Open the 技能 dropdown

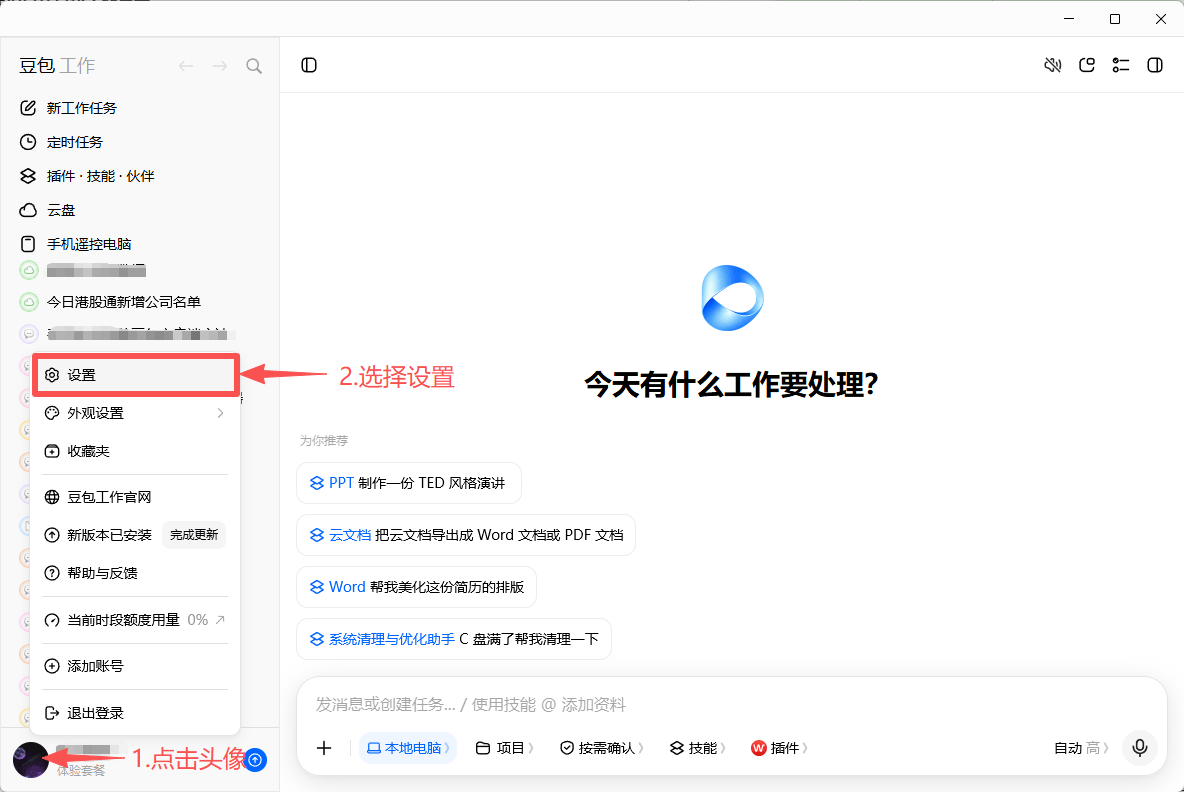click(x=698, y=748)
